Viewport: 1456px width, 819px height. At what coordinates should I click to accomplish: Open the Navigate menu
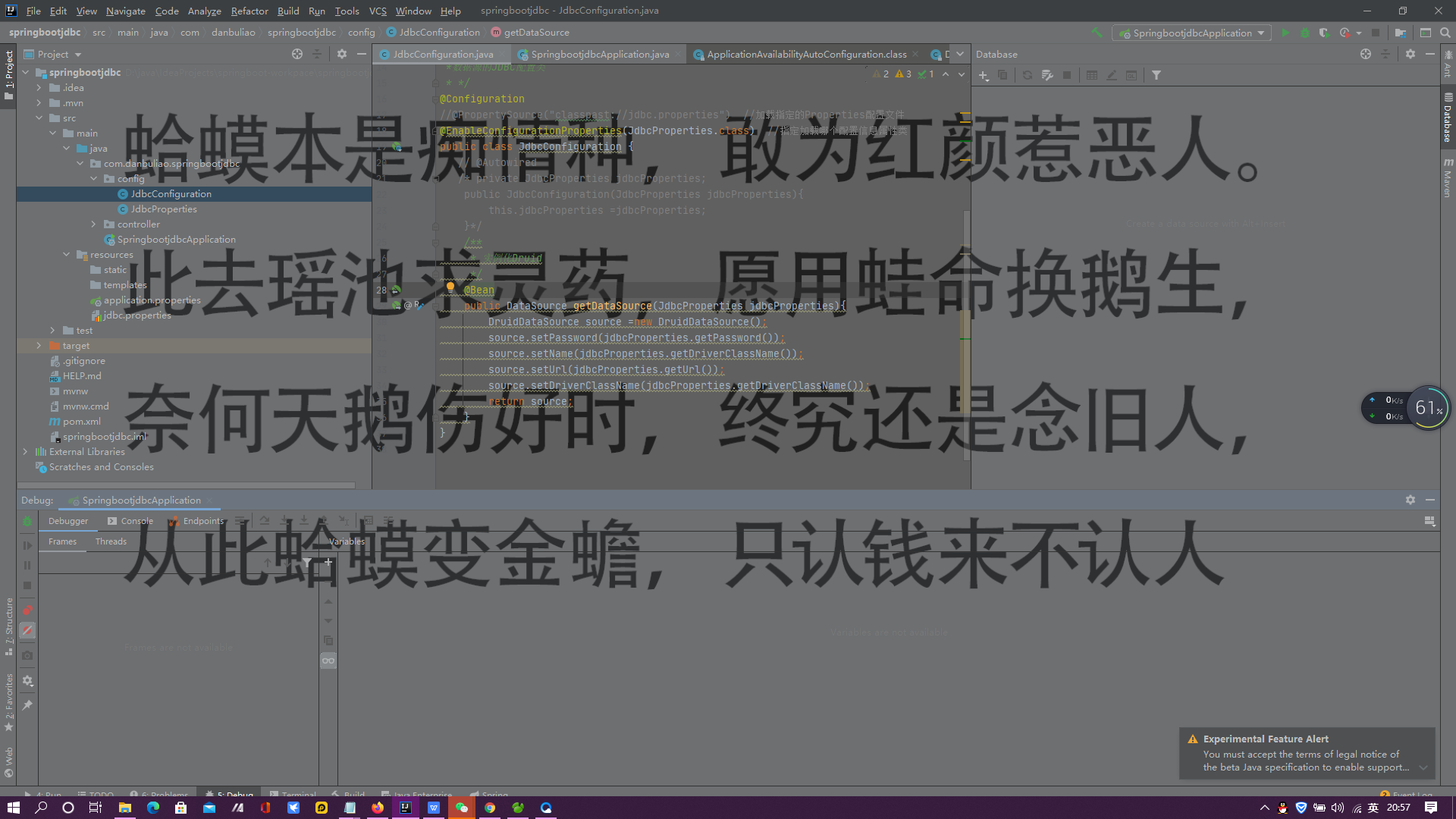[125, 11]
